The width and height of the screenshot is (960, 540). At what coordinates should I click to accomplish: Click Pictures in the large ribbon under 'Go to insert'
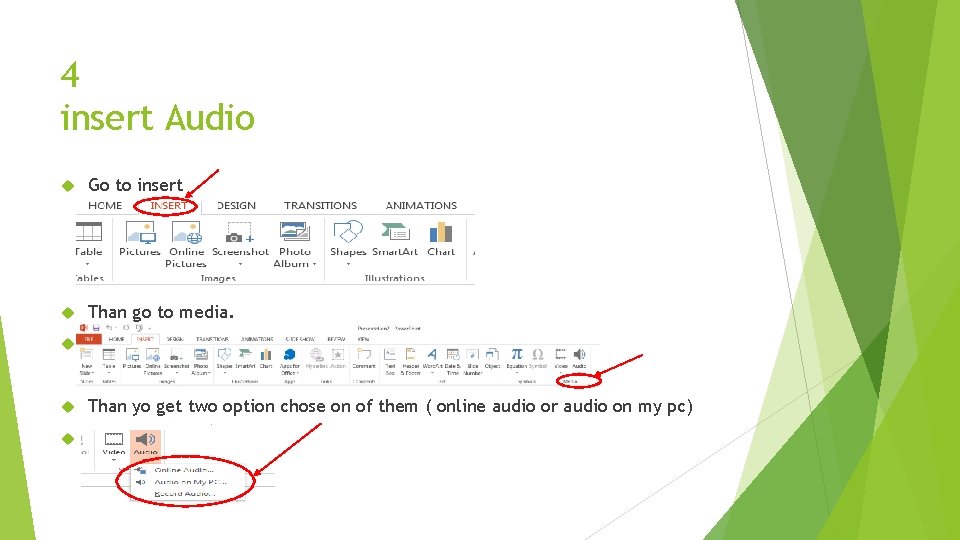click(x=140, y=239)
